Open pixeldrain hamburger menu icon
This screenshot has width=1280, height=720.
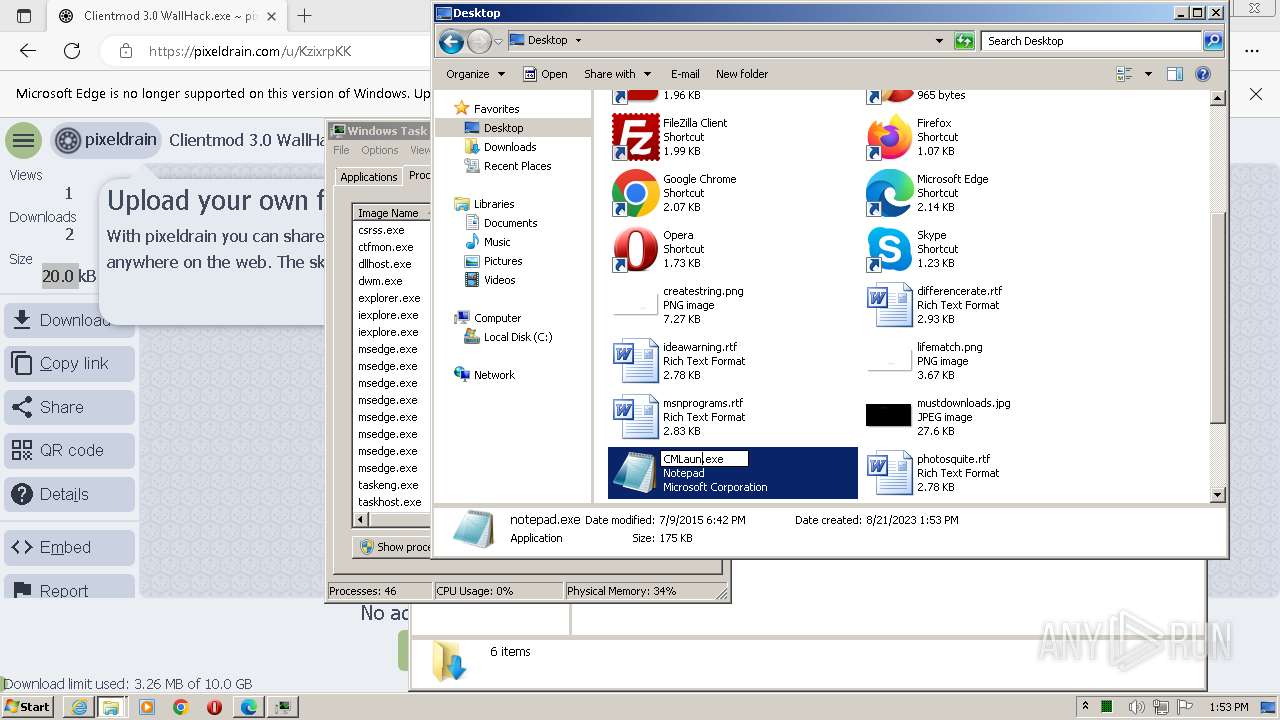pos(23,140)
